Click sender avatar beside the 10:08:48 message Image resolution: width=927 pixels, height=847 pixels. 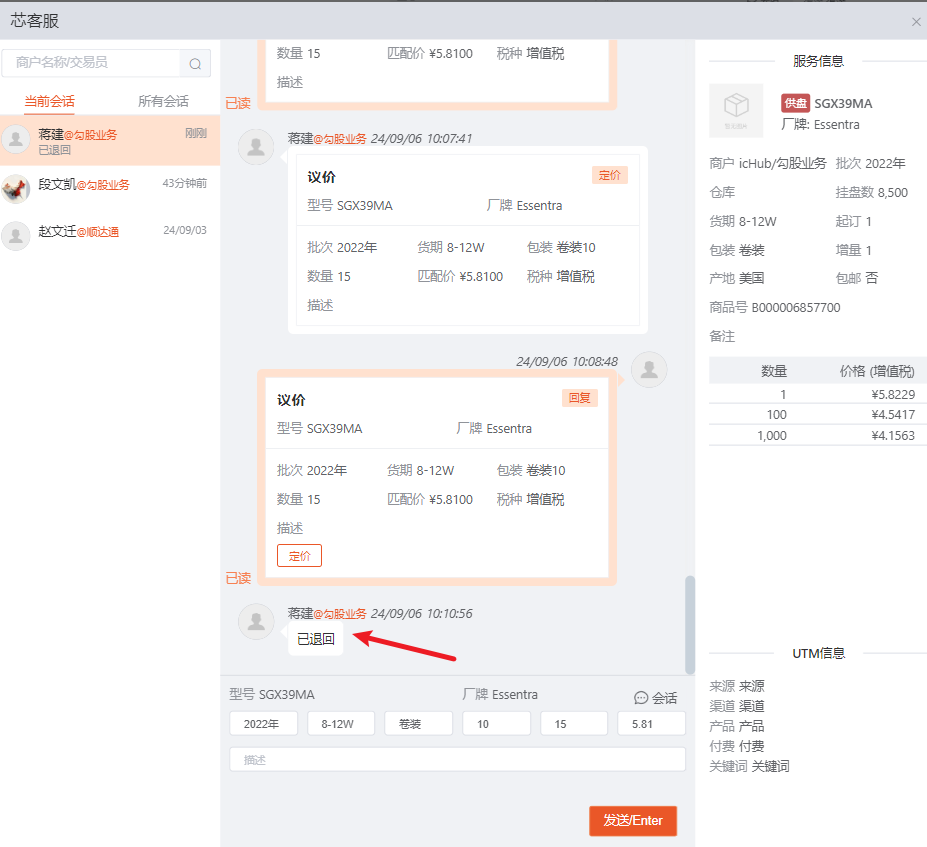click(x=649, y=369)
